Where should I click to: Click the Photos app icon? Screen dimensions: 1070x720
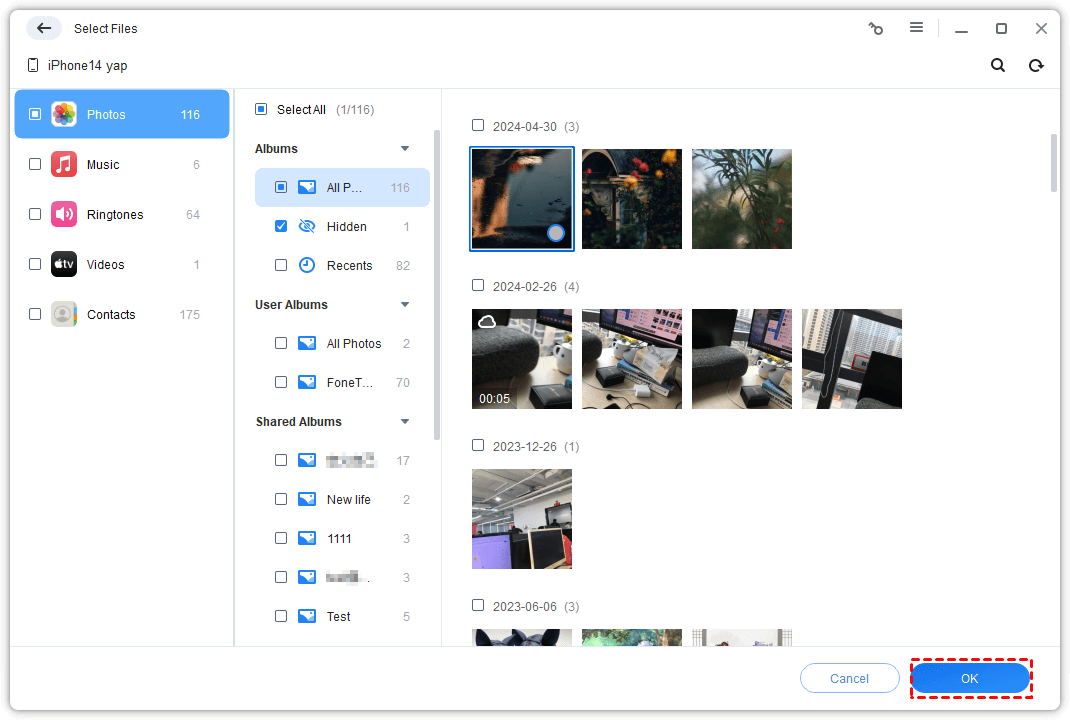[x=64, y=114]
